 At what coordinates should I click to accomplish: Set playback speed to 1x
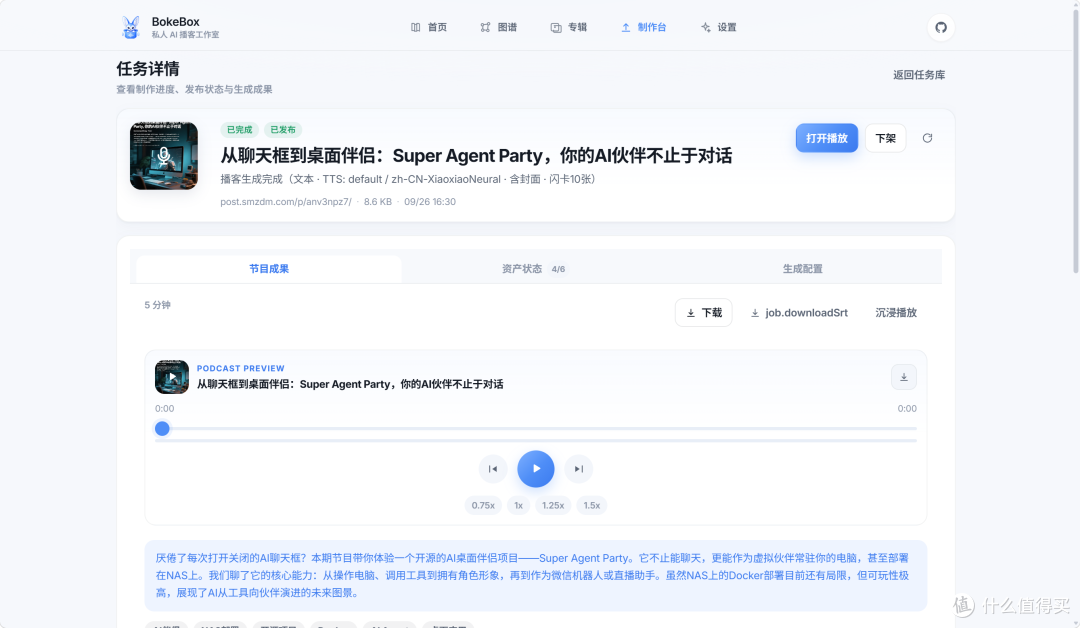tap(519, 505)
